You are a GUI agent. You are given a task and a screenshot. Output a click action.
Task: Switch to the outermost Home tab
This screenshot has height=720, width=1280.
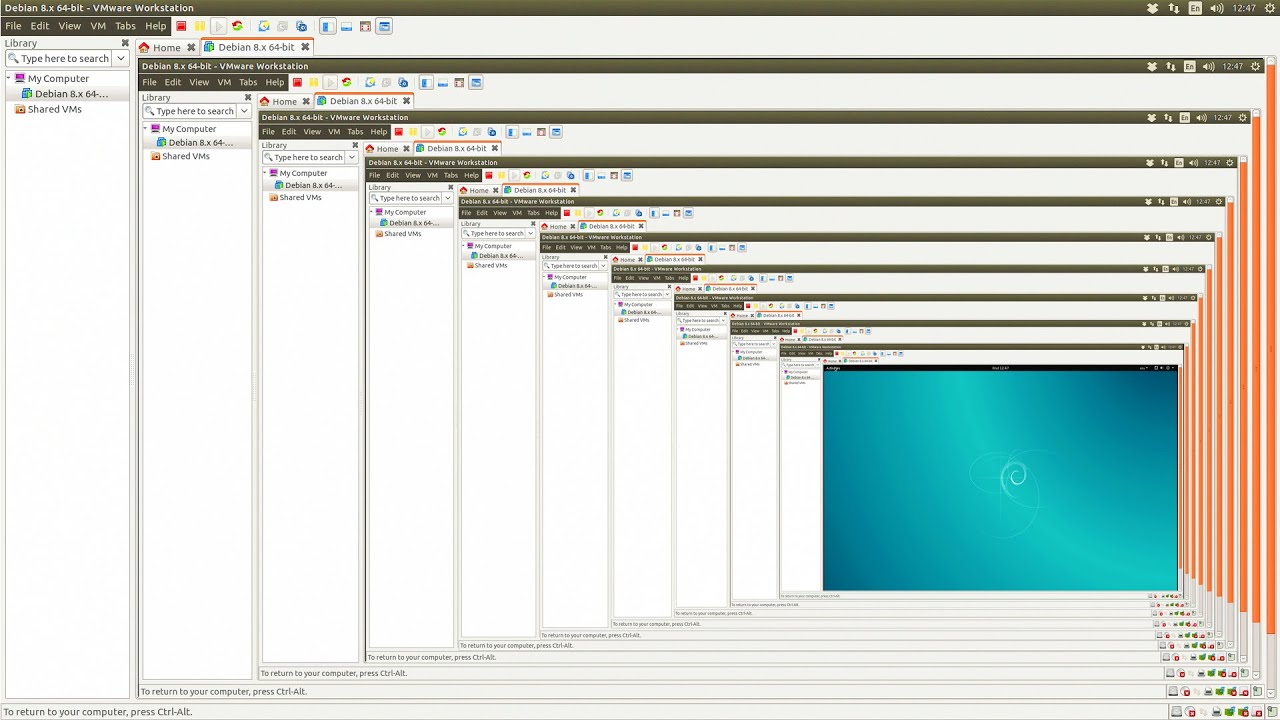[160, 47]
